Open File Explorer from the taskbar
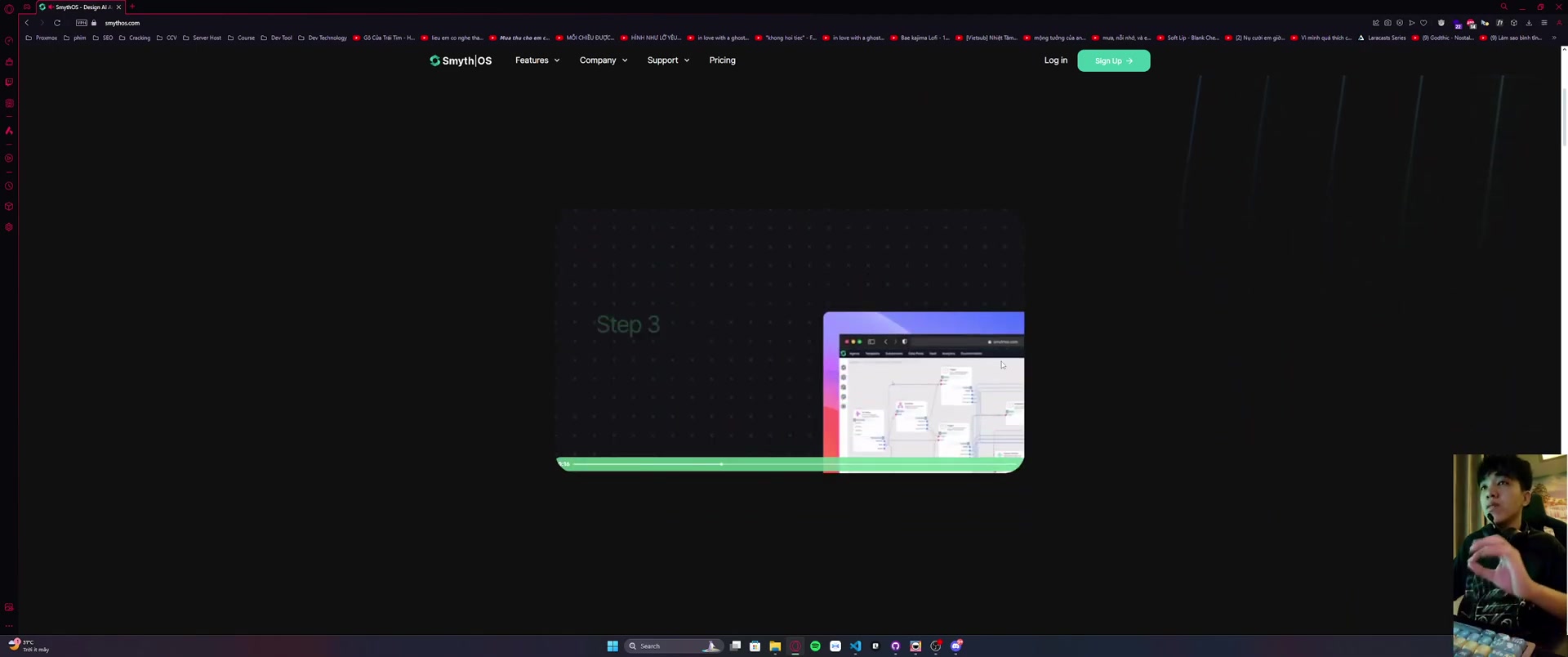This screenshot has width=1568, height=657. coord(775,646)
